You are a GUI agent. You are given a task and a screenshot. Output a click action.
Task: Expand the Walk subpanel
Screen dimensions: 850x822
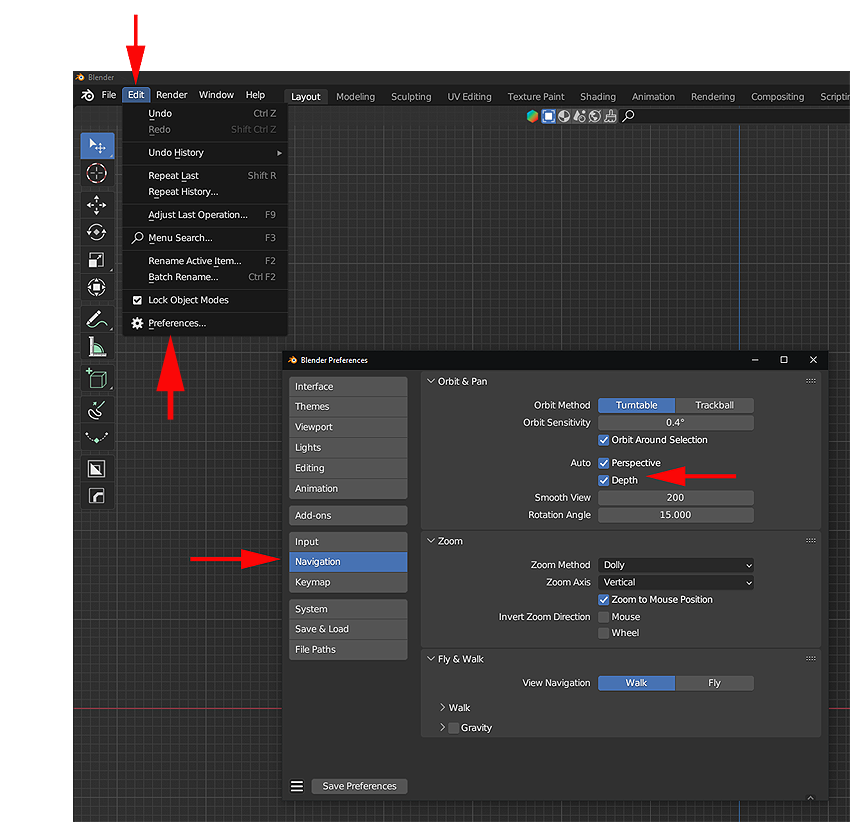[x=442, y=708]
